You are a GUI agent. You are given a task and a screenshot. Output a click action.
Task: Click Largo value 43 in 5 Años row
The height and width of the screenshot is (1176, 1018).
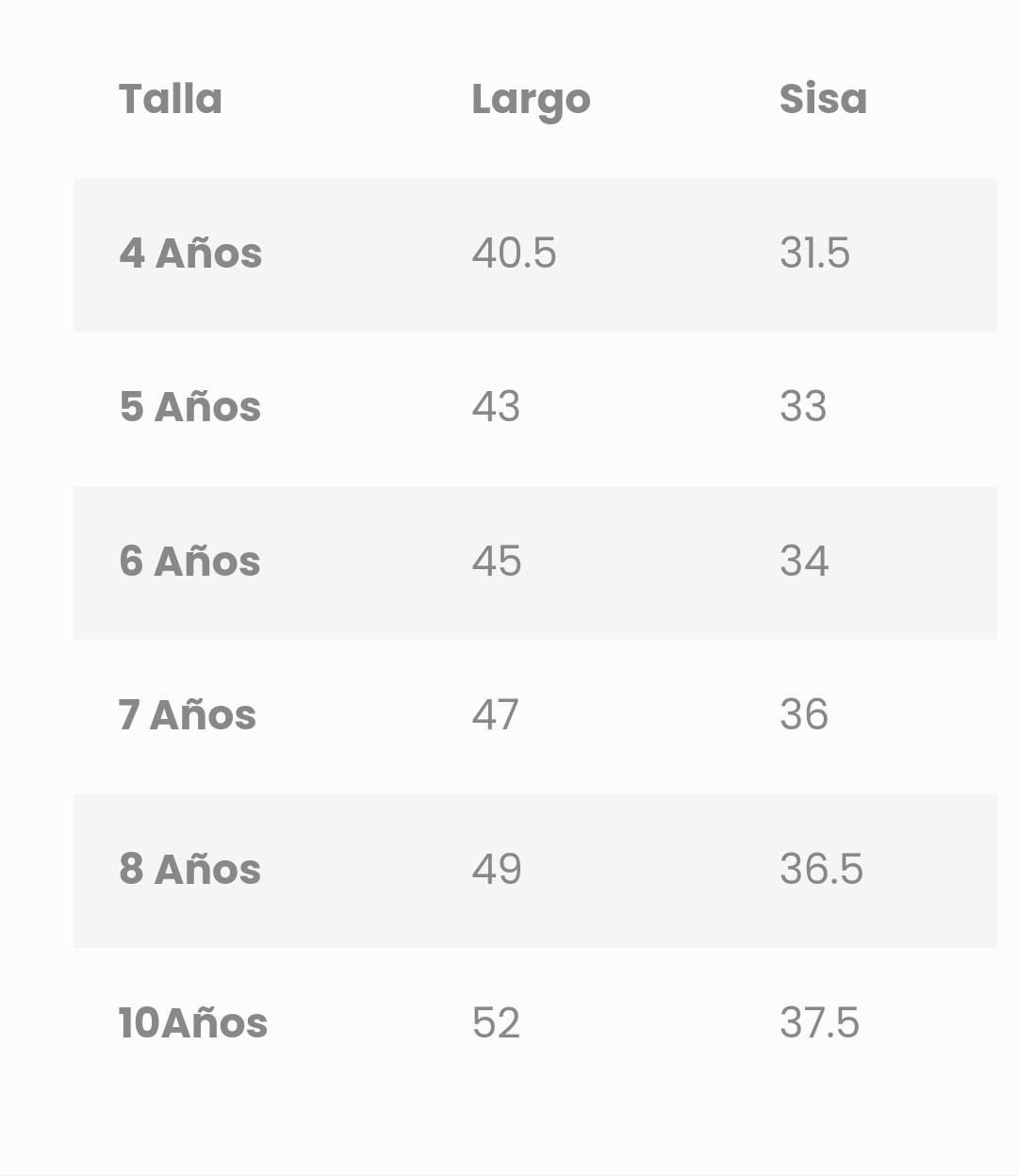coord(496,407)
